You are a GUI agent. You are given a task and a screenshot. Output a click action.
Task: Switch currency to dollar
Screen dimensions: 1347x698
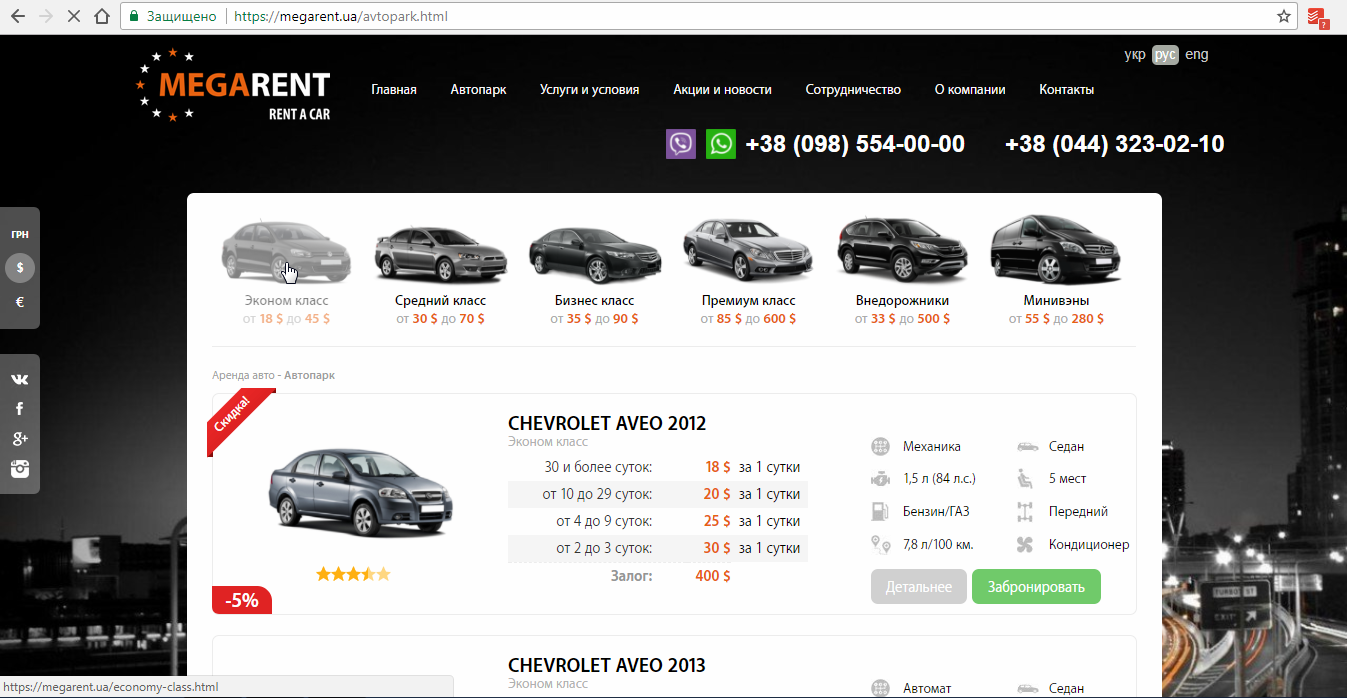point(20,268)
